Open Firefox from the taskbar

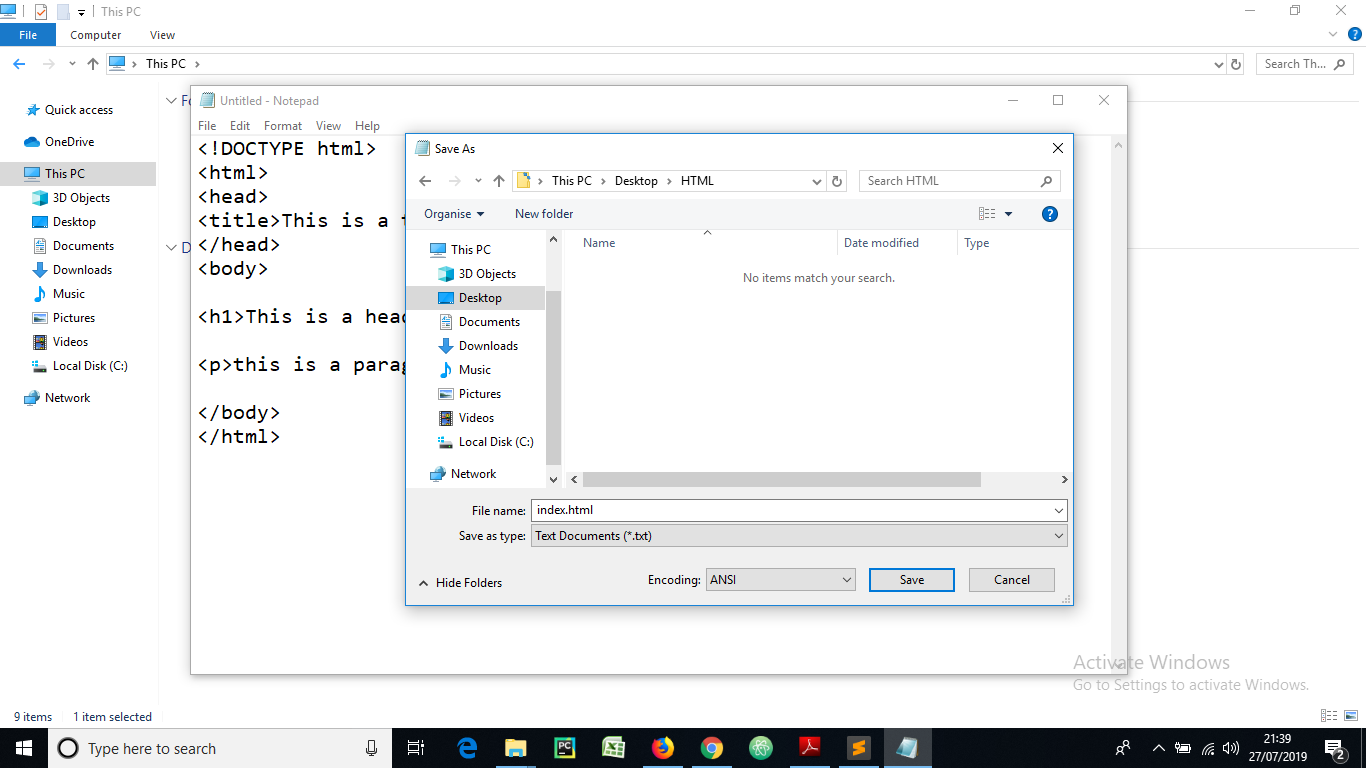coord(663,748)
